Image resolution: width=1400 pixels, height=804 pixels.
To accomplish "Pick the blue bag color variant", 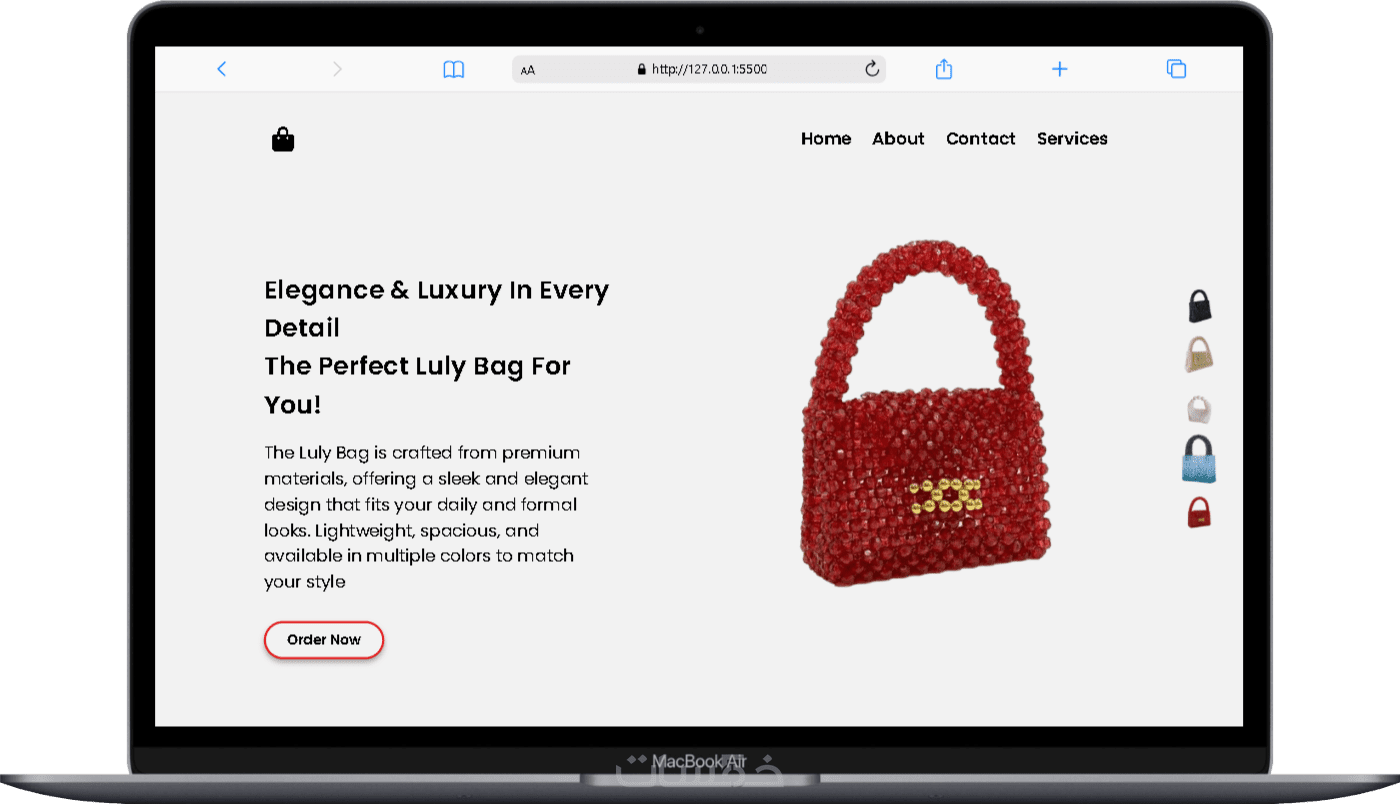I will 1199,459.
